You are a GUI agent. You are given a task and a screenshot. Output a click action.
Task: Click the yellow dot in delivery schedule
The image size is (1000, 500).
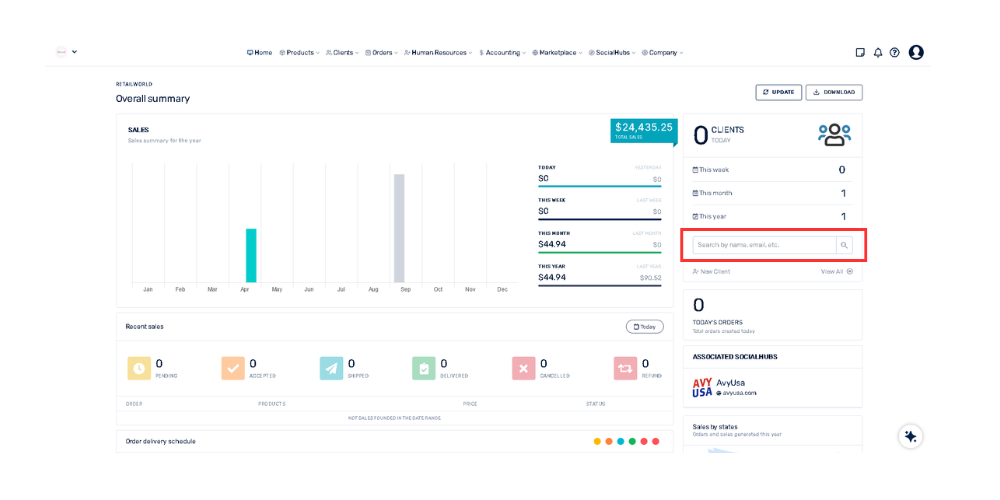[x=597, y=441]
